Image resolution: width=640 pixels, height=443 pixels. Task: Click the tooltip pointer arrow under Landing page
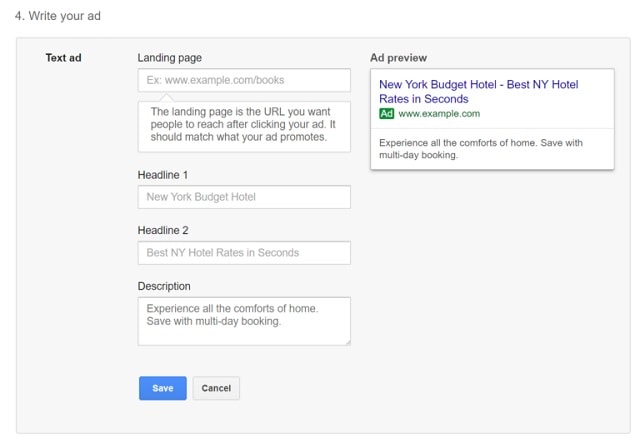click(x=166, y=97)
